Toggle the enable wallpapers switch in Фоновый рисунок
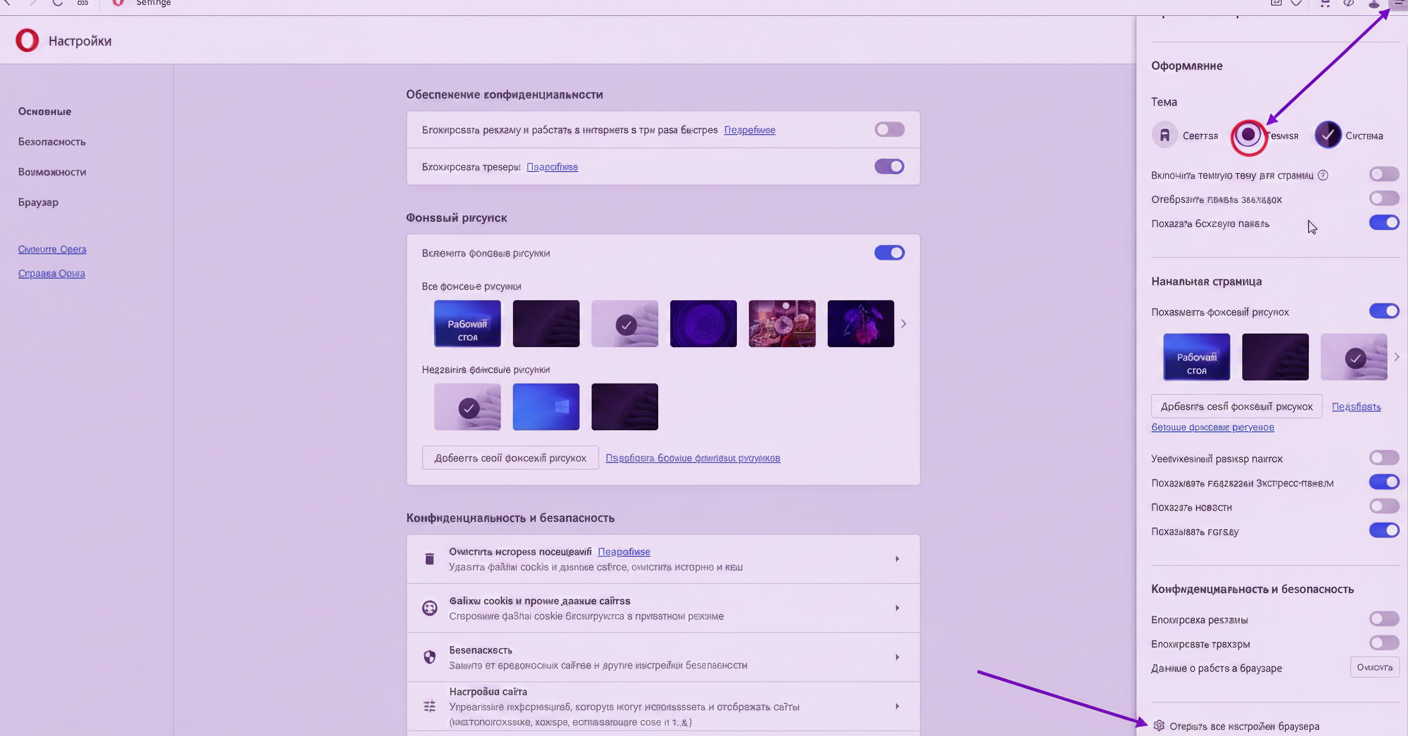1408x736 pixels. pyautogui.click(x=889, y=253)
